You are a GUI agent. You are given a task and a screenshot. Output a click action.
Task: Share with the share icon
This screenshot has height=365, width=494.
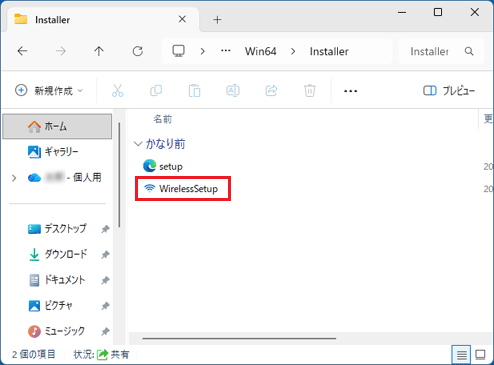point(271,90)
